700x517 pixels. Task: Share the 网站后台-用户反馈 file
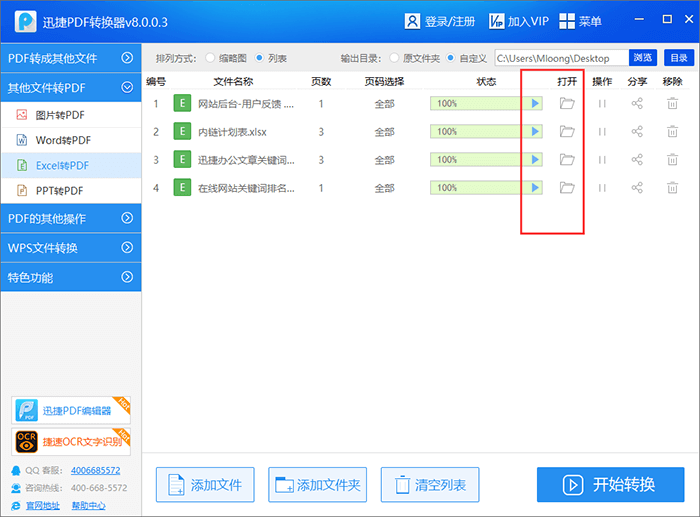637,104
